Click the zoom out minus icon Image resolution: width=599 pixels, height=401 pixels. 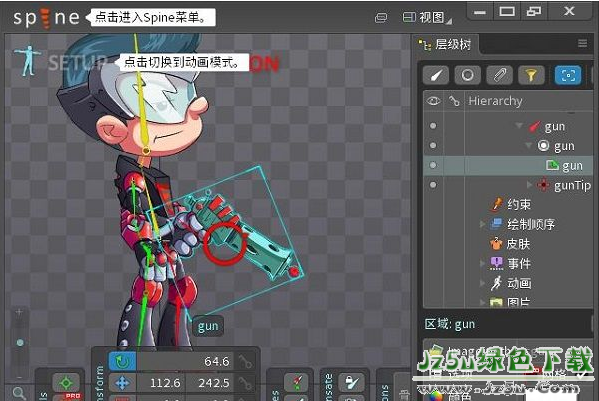[20, 377]
